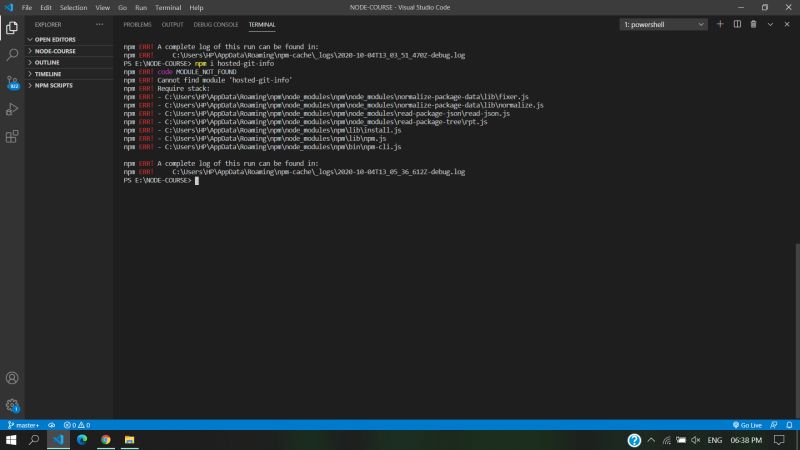Viewport: 800px width, 450px height.
Task: Open the Help menu
Action: (196, 8)
